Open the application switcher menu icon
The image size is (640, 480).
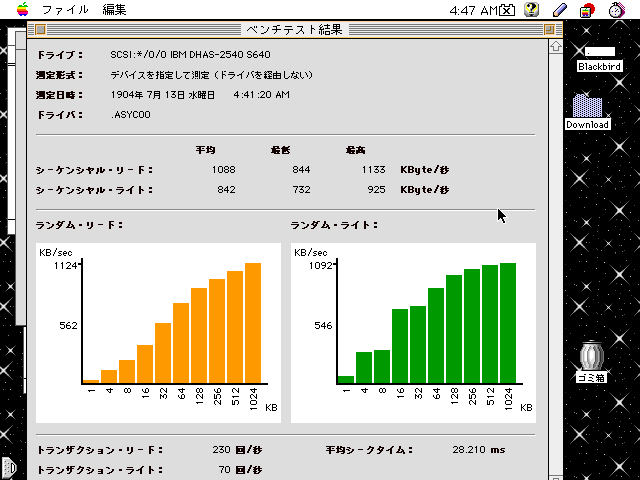[587, 10]
